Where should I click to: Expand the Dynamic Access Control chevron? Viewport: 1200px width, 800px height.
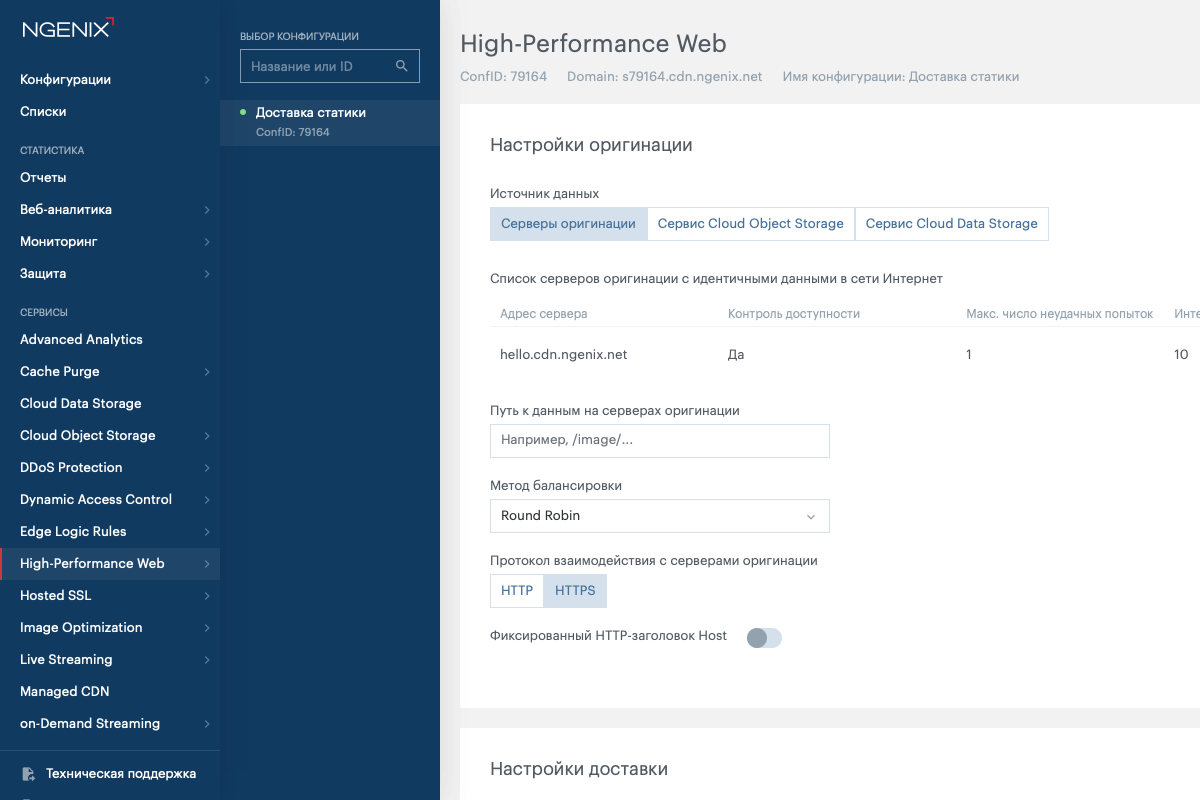207,500
